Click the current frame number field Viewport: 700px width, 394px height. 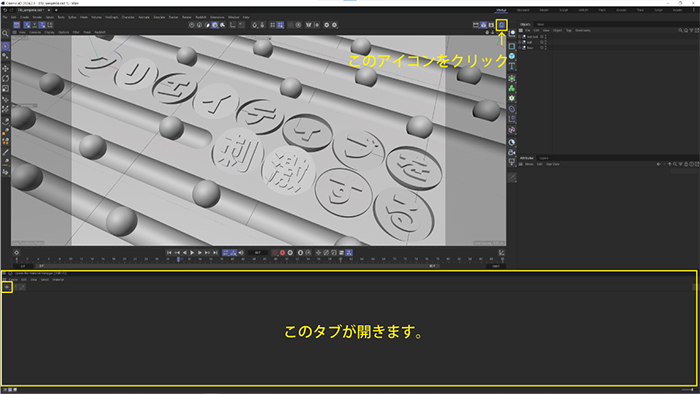[x=258, y=253]
